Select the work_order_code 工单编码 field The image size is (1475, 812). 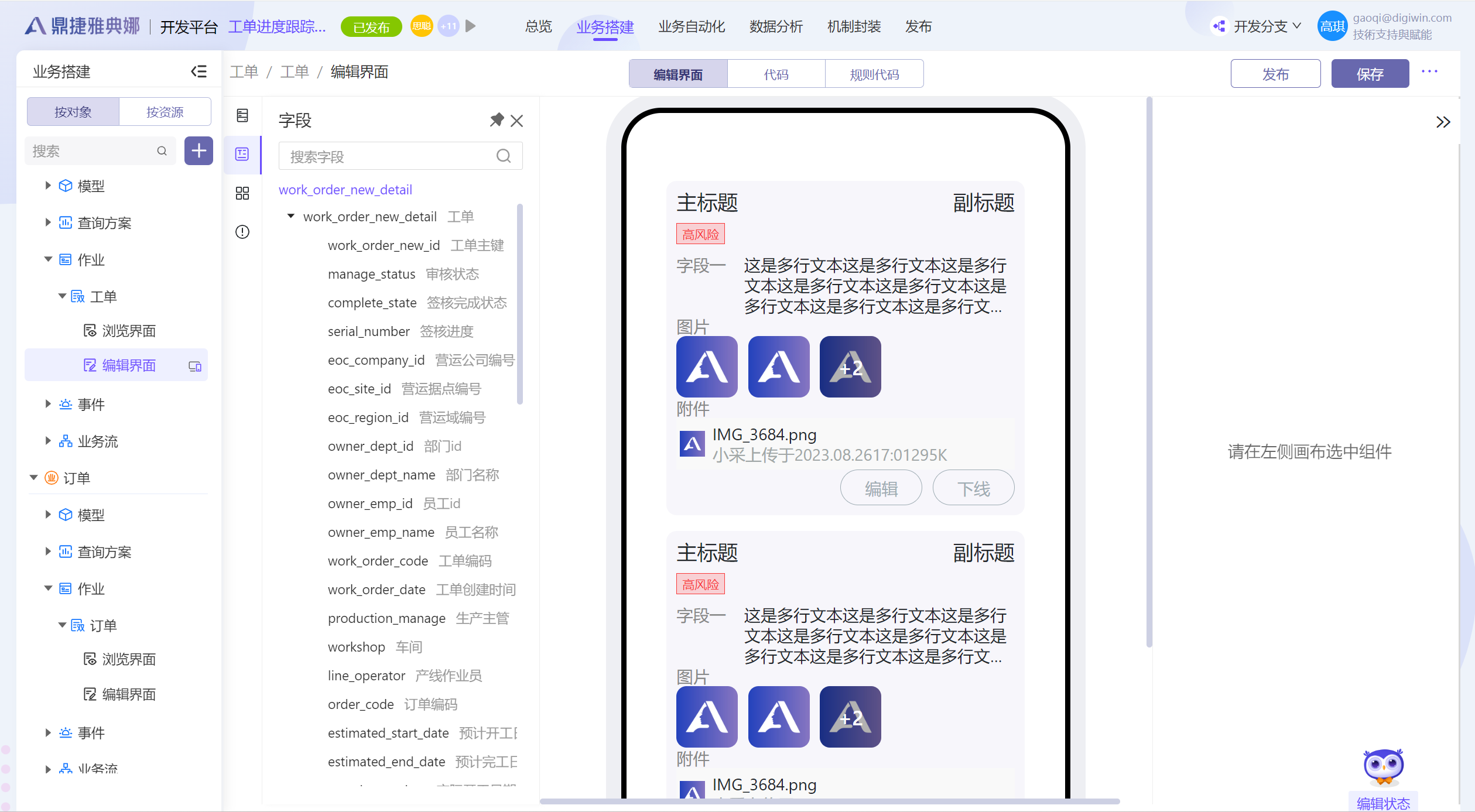click(410, 561)
